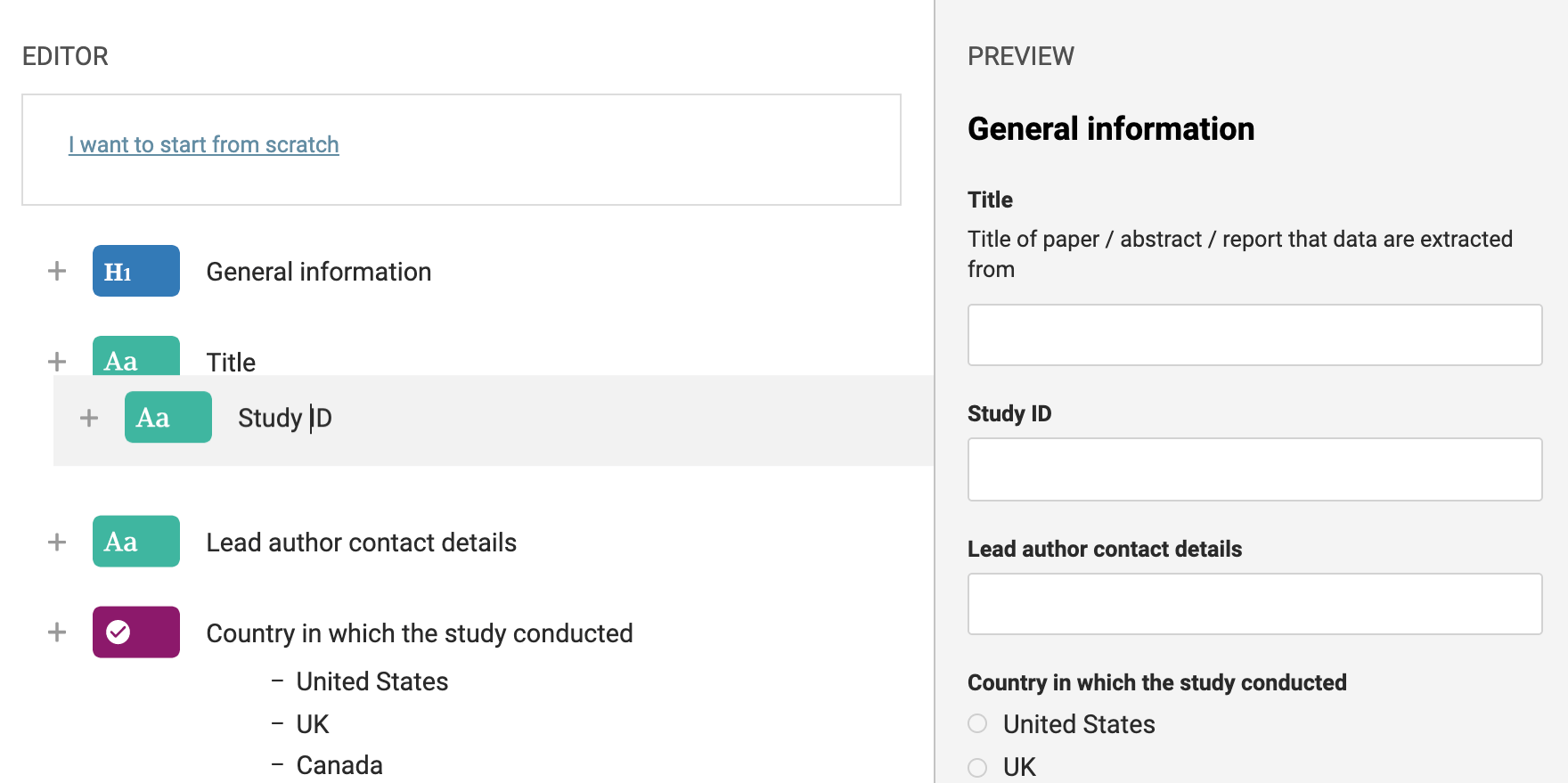Click the Aa text icon beside Title
The width and height of the screenshot is (1568, 783).
135,357
